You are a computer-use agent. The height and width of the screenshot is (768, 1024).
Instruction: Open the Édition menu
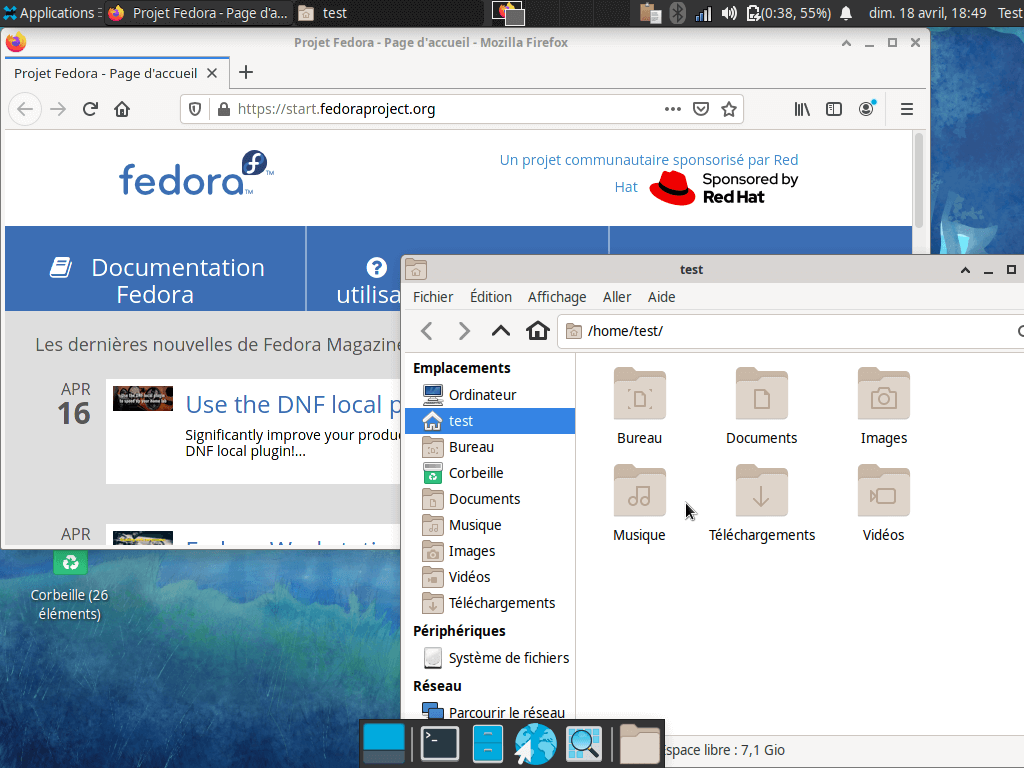point(490,297)
